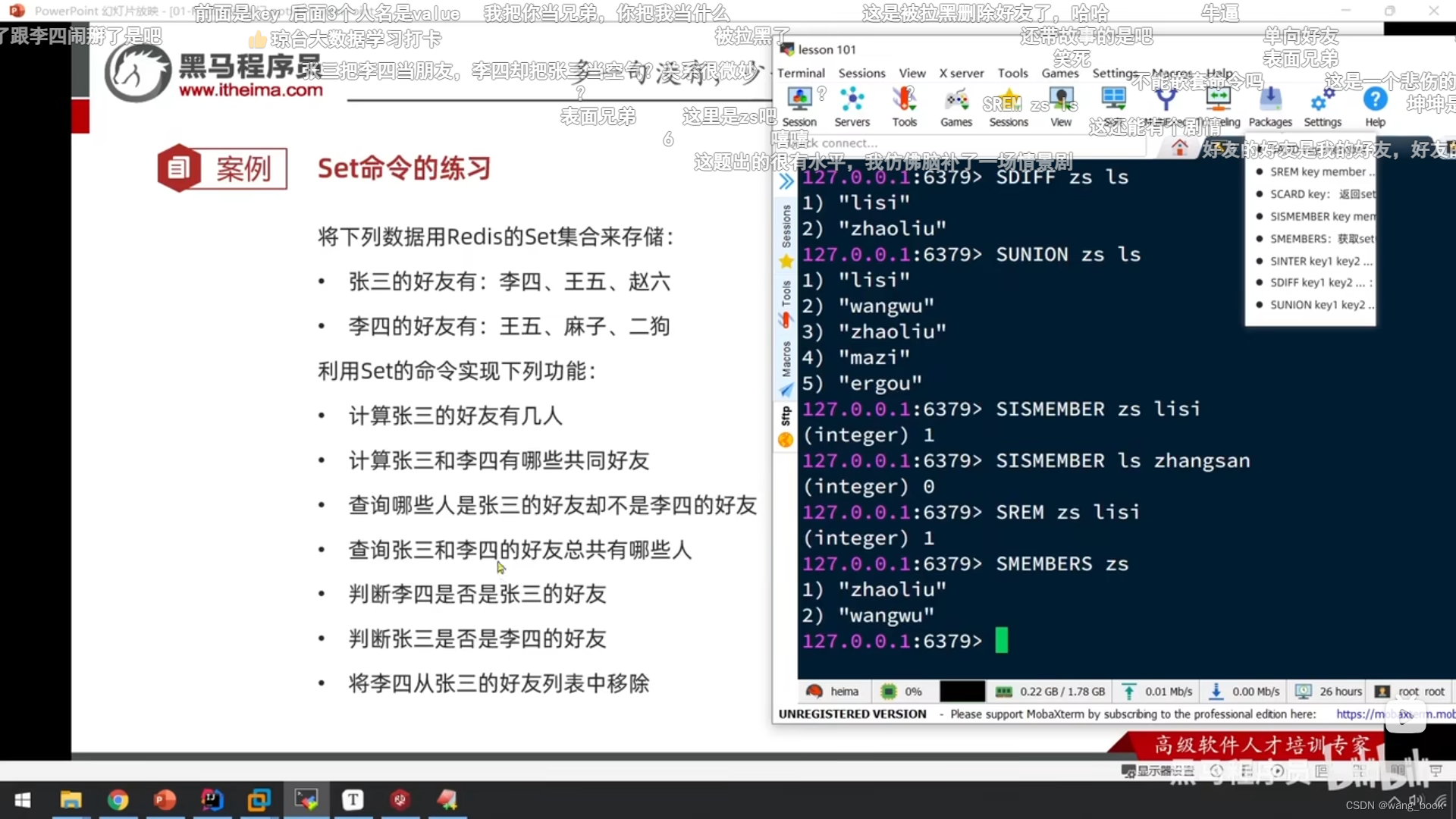Expand sidebar with double-chevron arrow

tap(786, 181)
